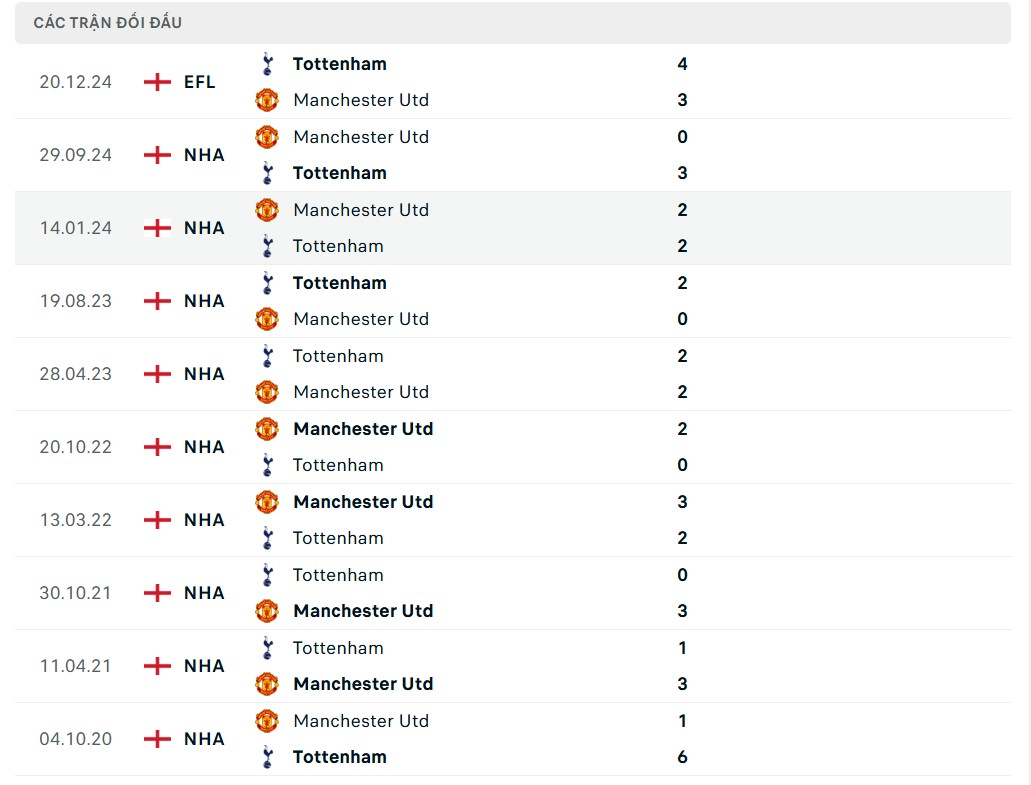Image resolution: width=1031 pixels, height=785 pixels.
Task: Click Tottenham crest in 30.10.21 match
Action: (267, 575)
